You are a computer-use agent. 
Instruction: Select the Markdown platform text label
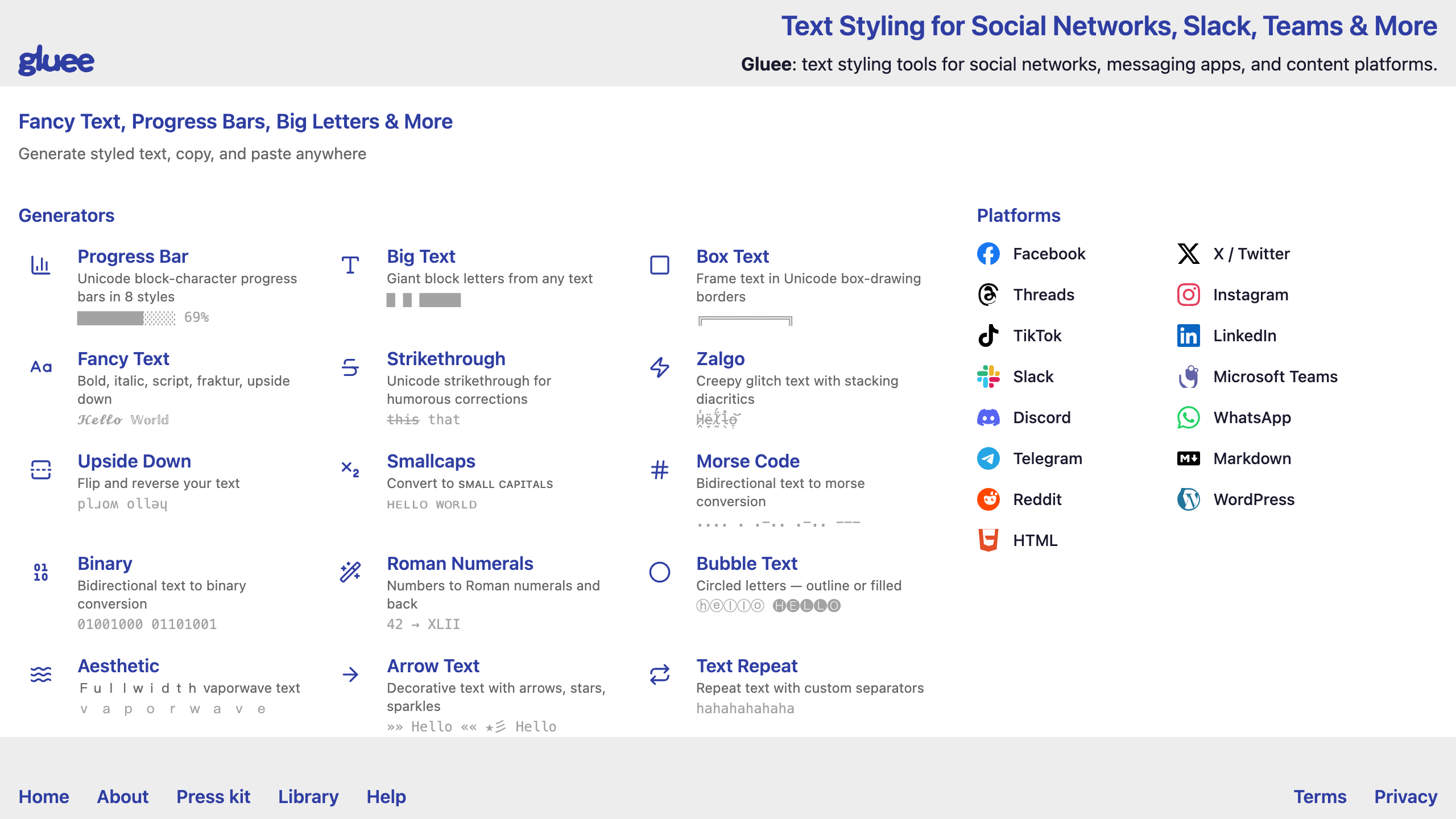click(1252, 458)
